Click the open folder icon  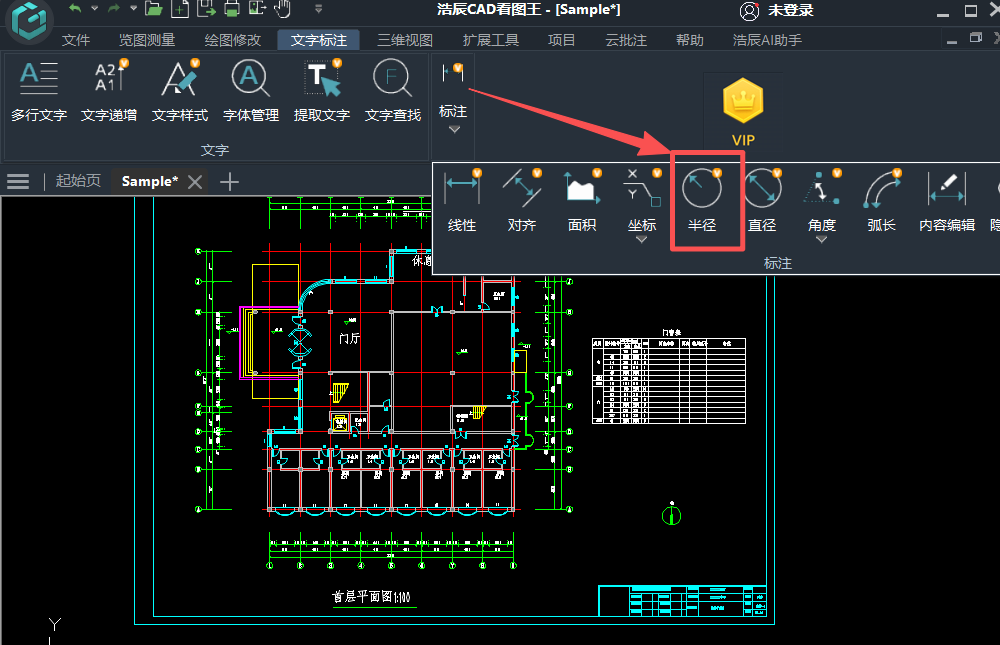[153, 8]
